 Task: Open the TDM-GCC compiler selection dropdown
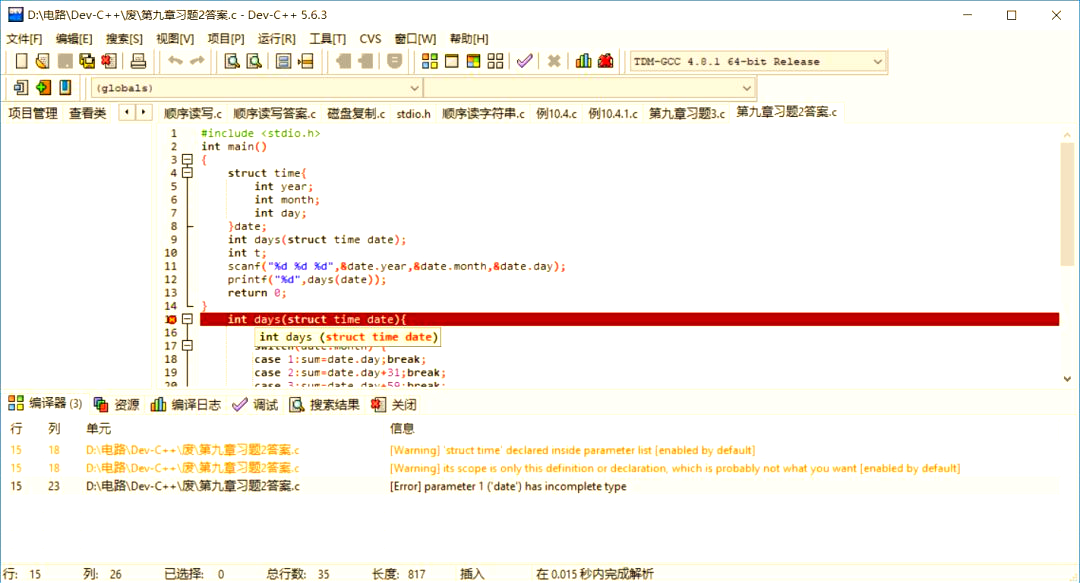pos(878,61)
